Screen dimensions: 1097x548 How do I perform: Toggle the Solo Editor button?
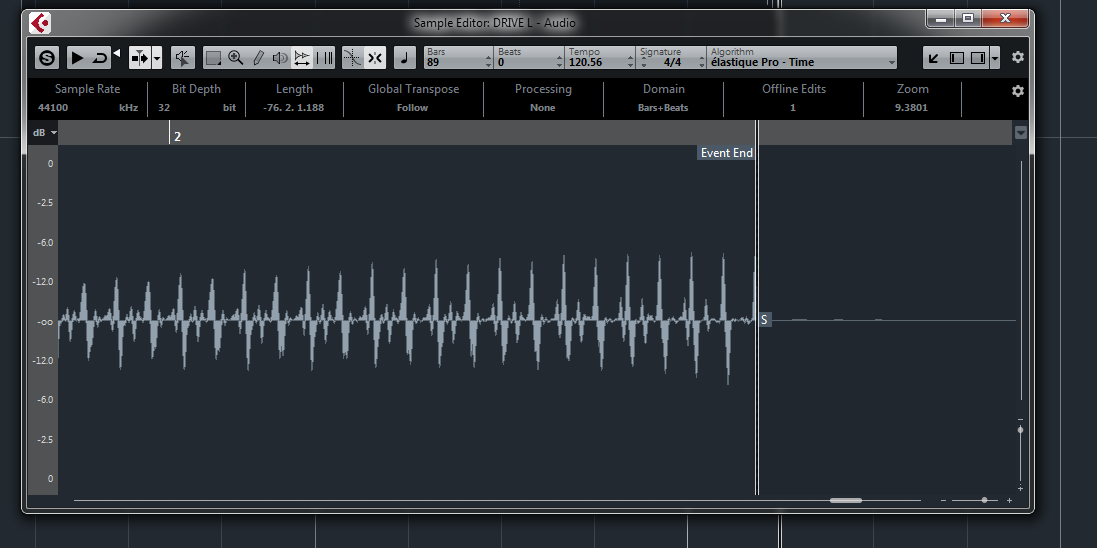47,57
